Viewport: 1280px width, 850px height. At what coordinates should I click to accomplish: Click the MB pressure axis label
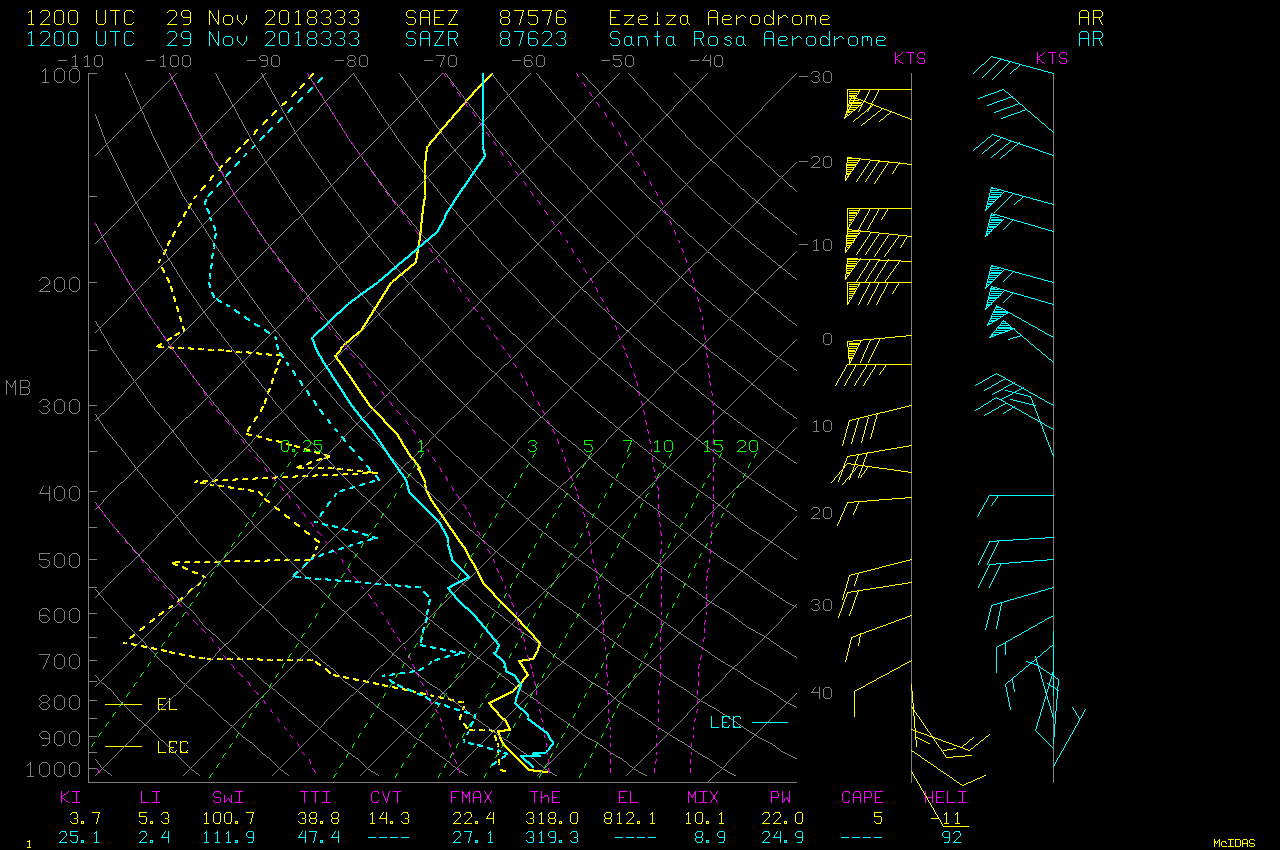point(18,388)
